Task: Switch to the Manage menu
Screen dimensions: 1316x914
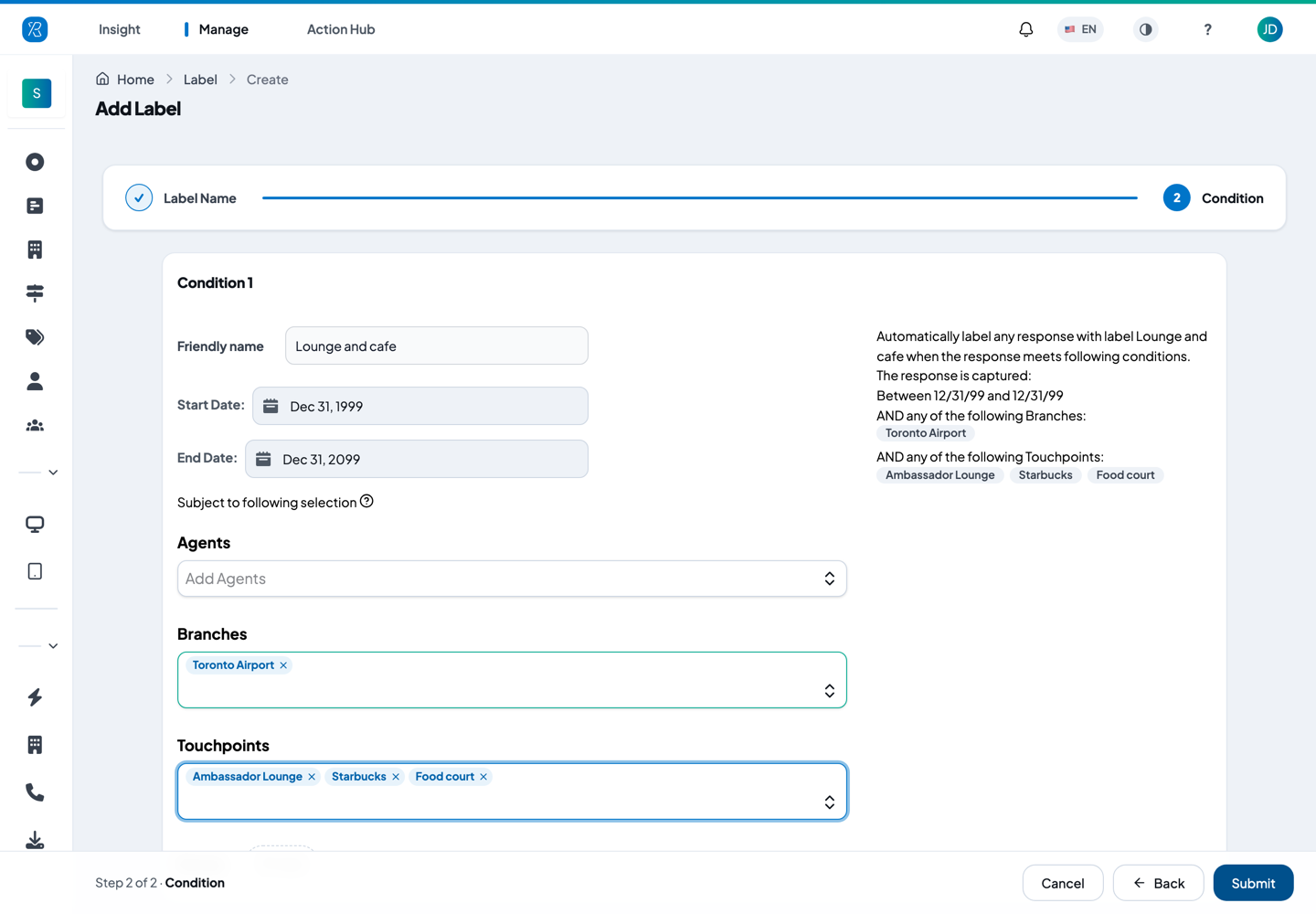Action: point(223,29)
